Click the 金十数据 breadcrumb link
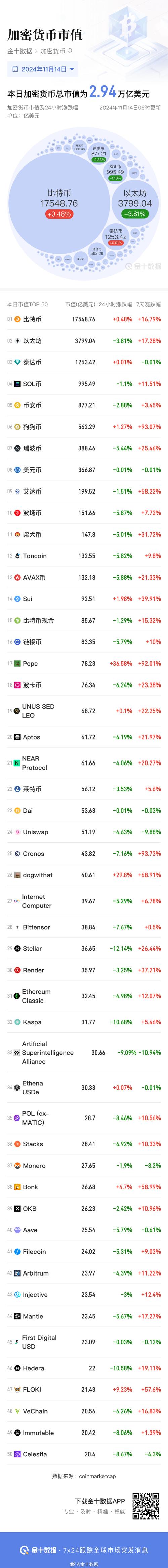This screenshot has width=168, height=1568. pyautogui.click(x=19, y=51)
